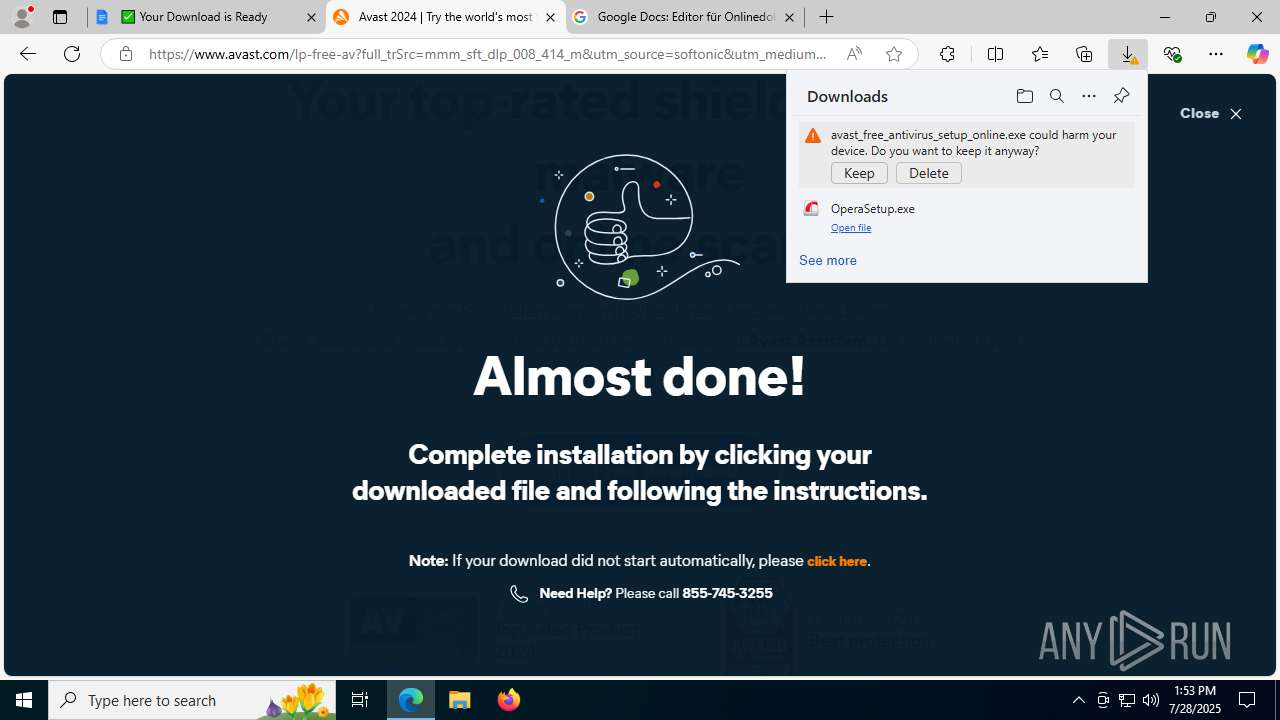Select OperaSetup.exe download entry
This screenshot has width=1280, height=720.
click(967, 217)
